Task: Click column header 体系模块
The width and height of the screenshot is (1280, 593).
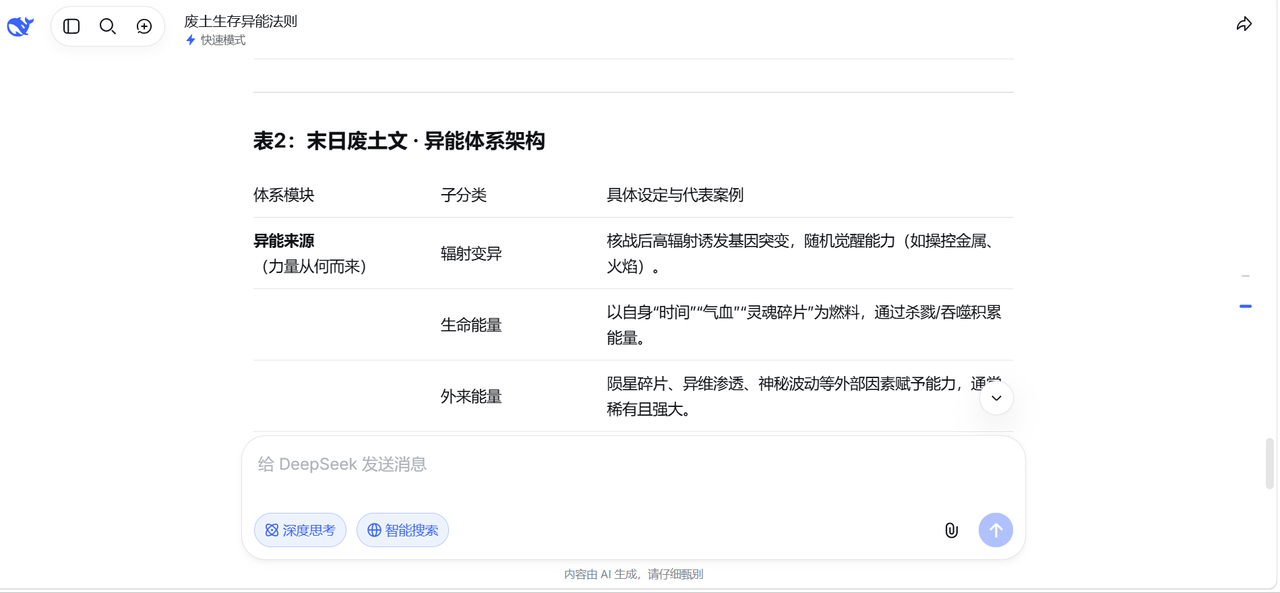Action: (284, 195)
